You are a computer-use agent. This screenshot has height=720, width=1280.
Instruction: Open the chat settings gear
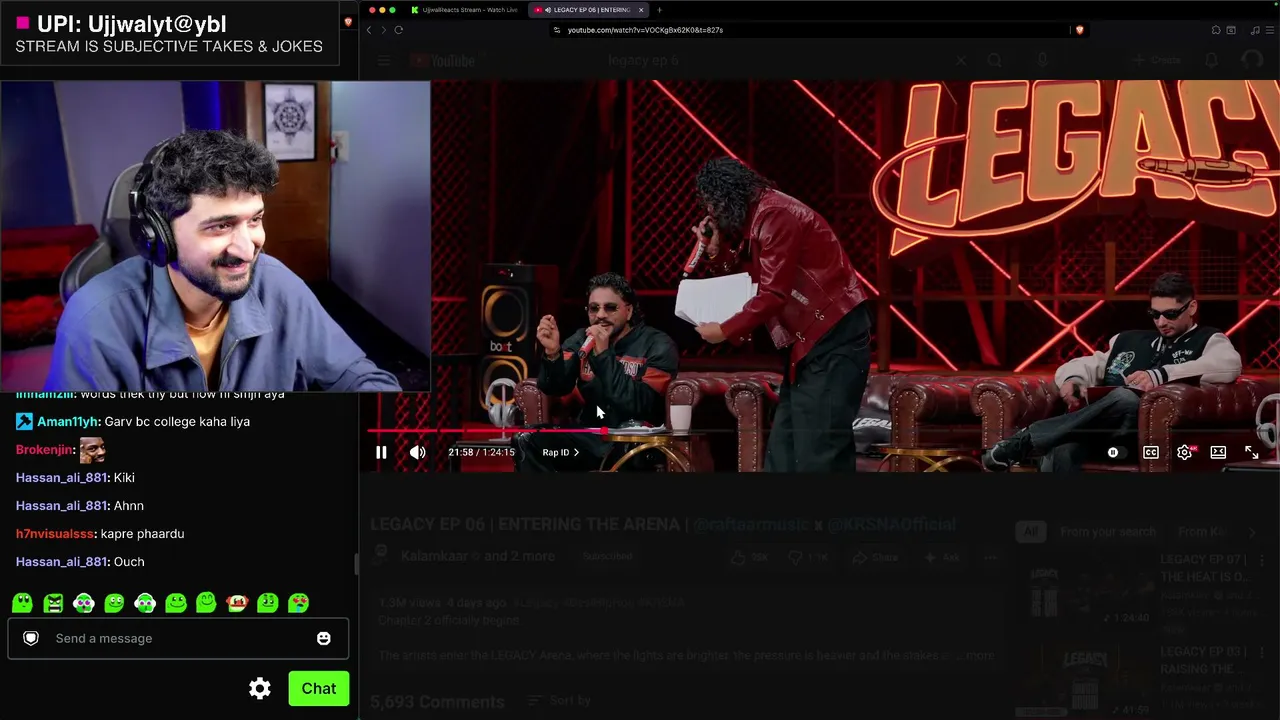tap(260, 688)
